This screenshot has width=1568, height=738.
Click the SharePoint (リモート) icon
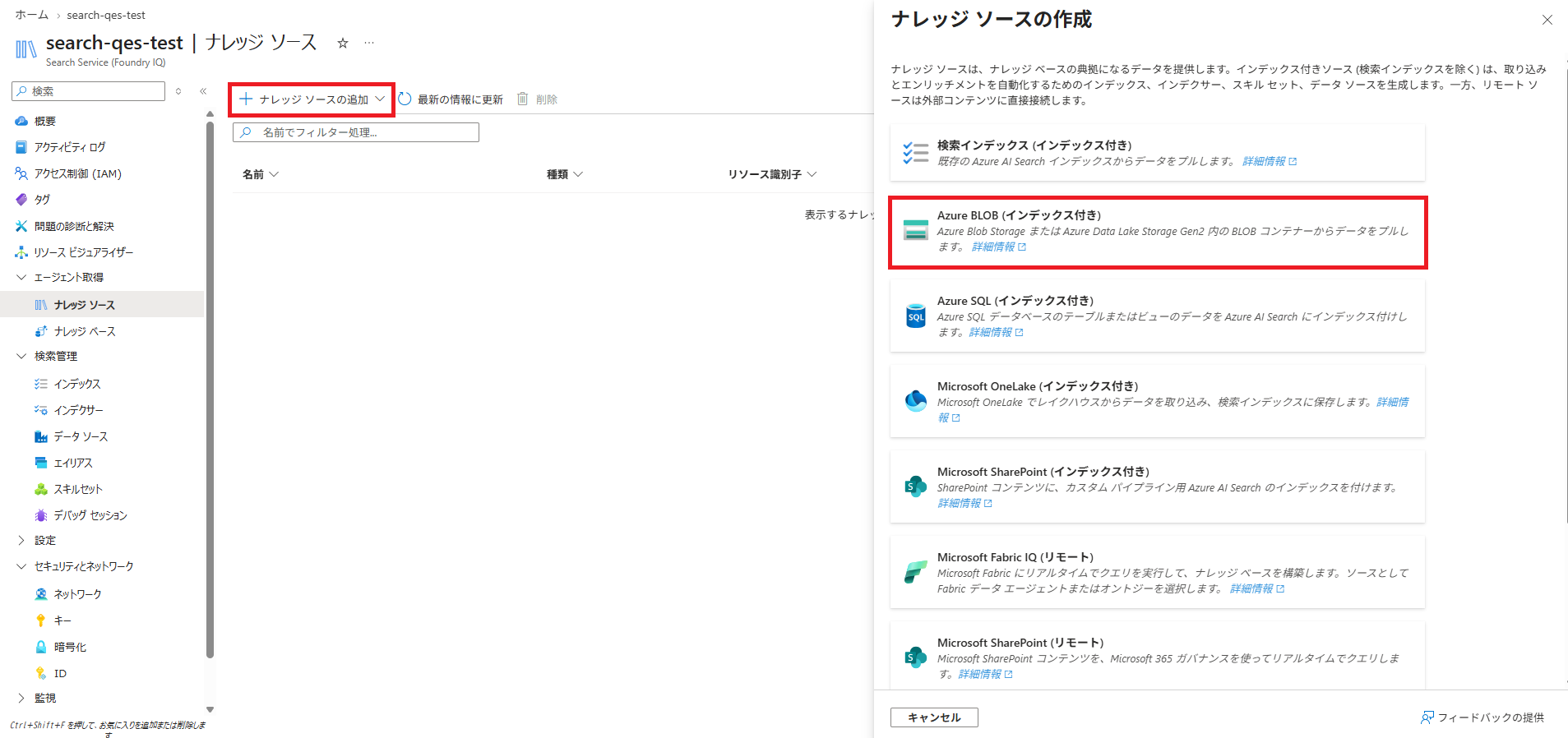click(x=916, y=657)
